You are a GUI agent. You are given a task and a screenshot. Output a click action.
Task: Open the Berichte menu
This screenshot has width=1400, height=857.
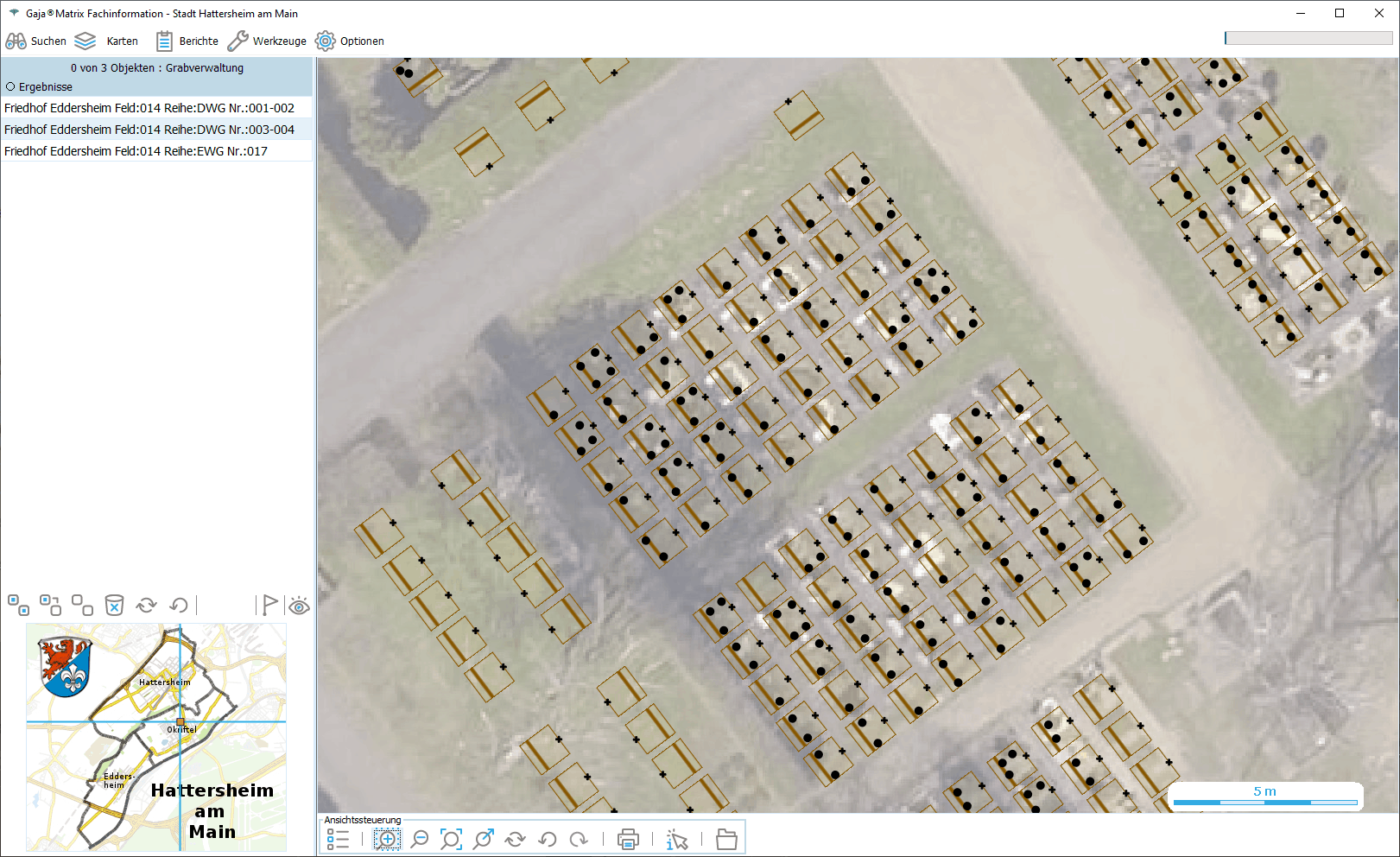pyautogui.click(x=187, y=41)
